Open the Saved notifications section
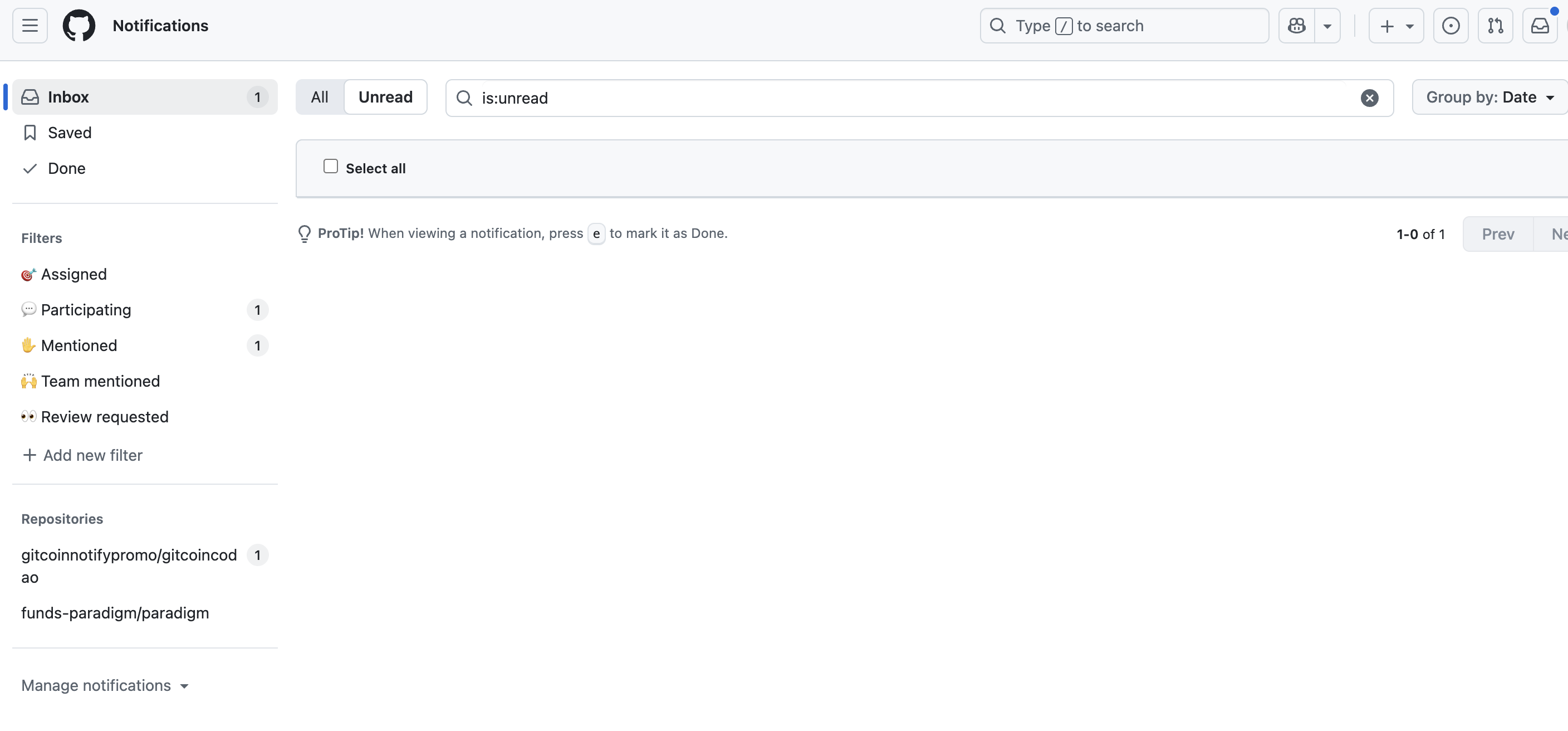Image resolution: width=1568 pixels, height=731 pixels. [x=70, y=133]
